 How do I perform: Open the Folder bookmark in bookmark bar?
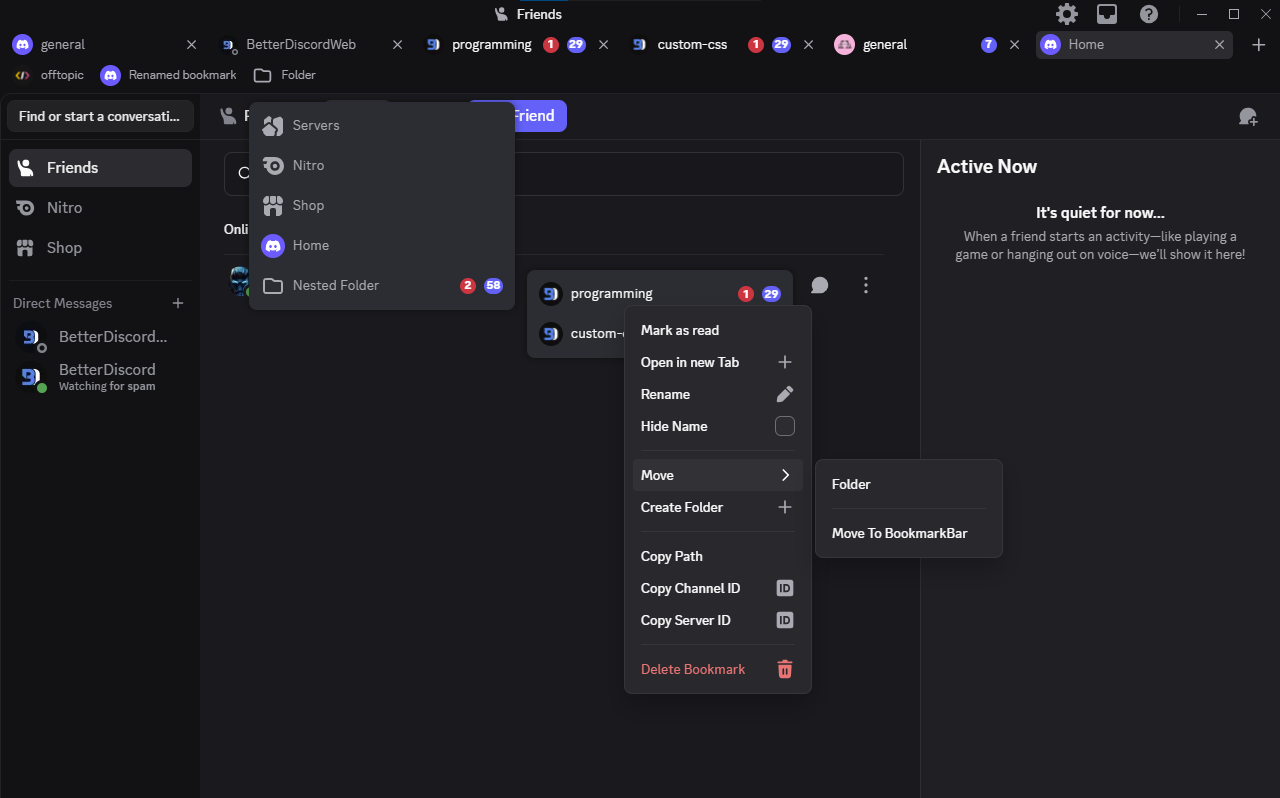(285, 75)
